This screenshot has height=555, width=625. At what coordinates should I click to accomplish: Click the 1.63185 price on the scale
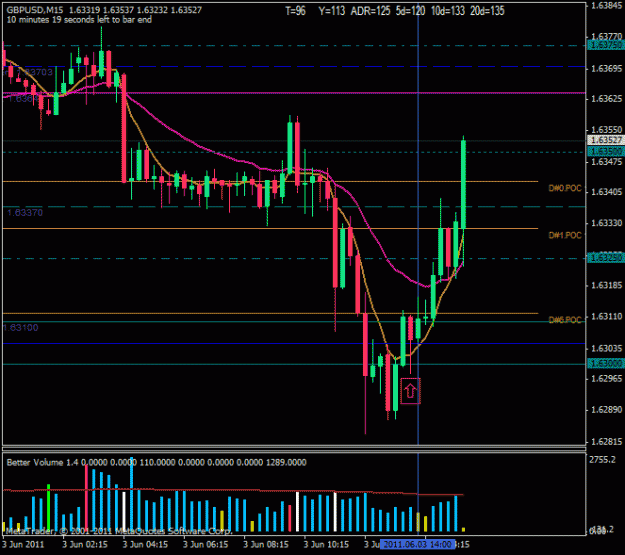click(x=607, y=285)
